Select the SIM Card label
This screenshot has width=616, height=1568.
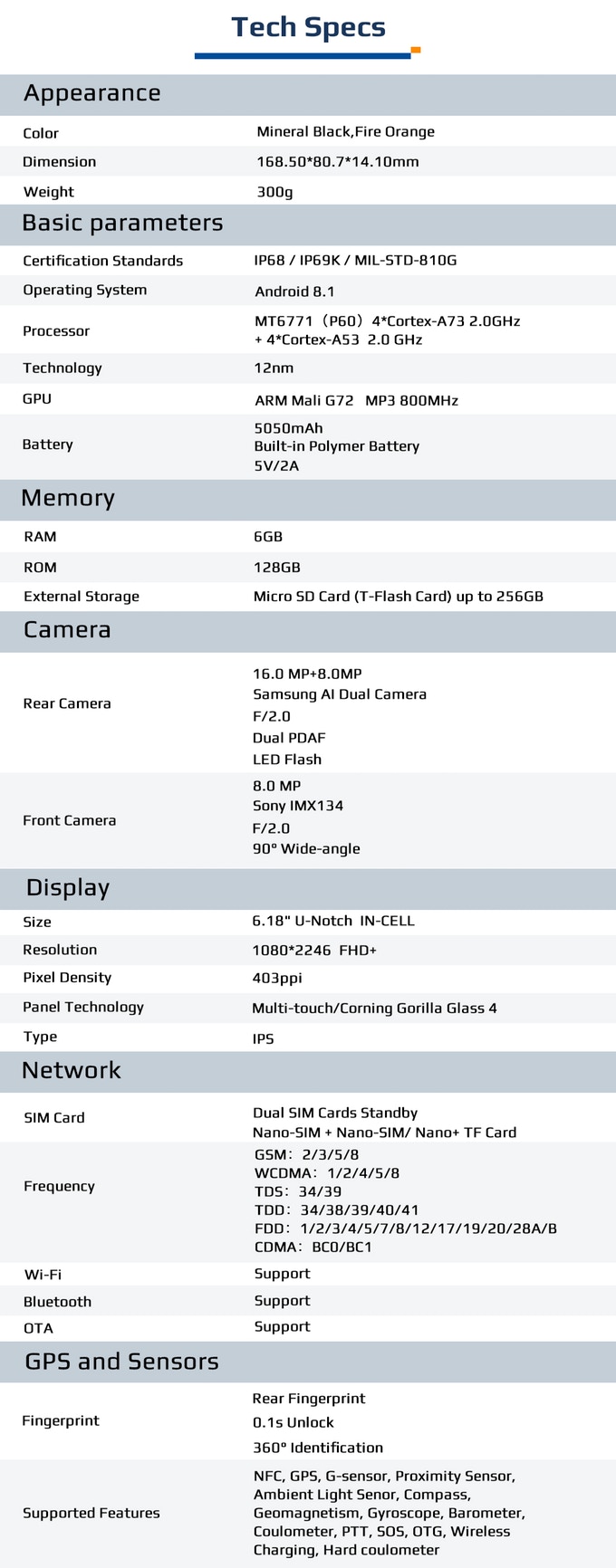coord(54,1118)
